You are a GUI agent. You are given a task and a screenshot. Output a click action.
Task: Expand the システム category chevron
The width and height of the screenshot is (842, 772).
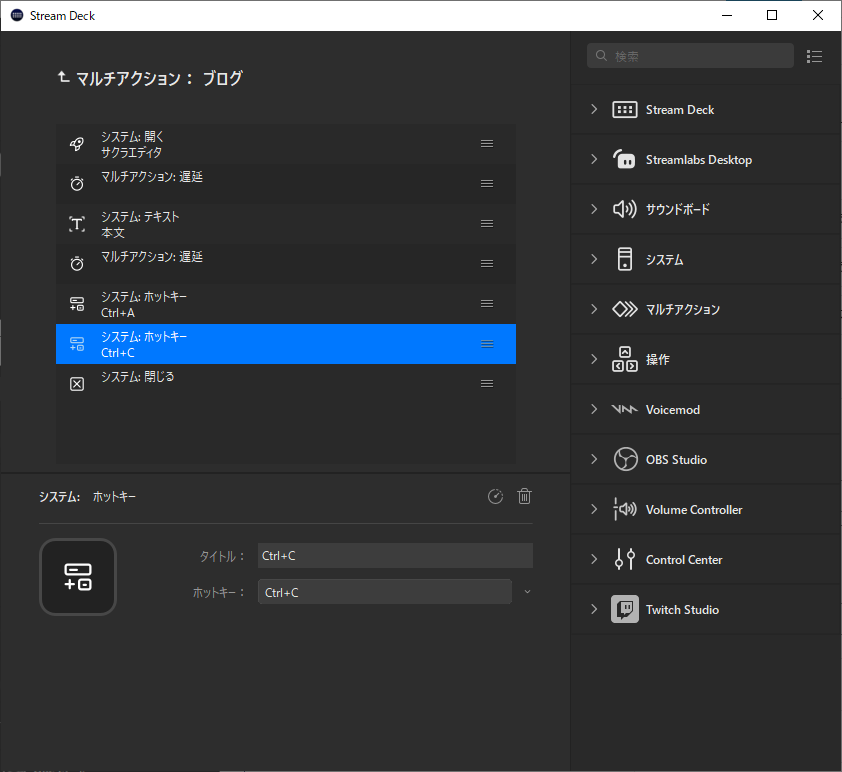[594, 259]
